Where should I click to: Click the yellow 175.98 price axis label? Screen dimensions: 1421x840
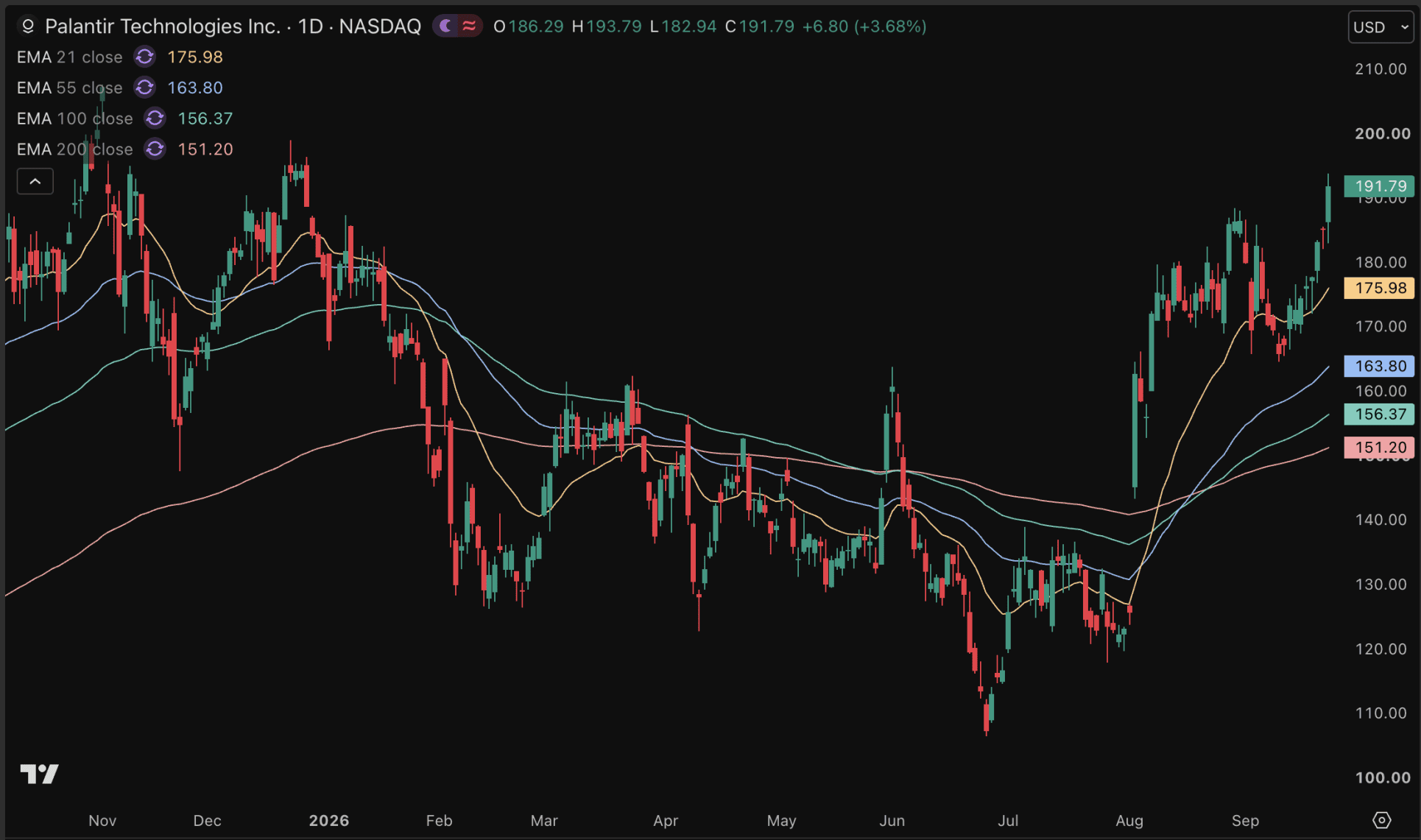pos(1379,288)
